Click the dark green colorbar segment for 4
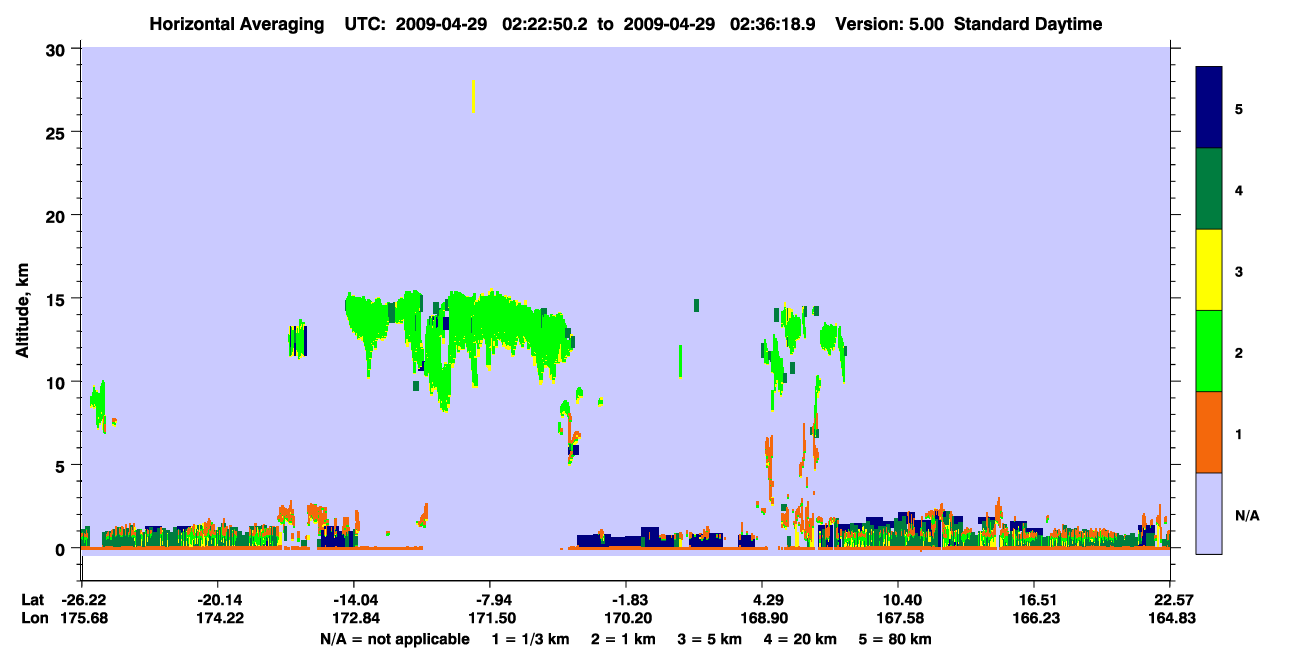 pos(1209,189)
